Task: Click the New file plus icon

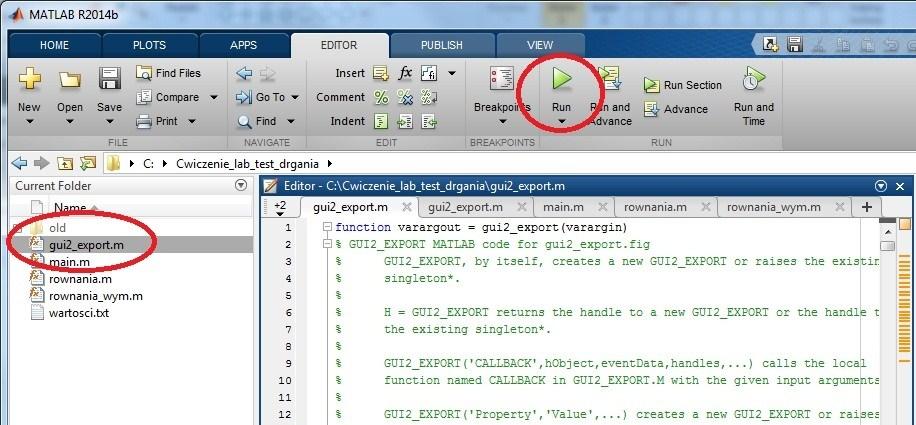Action: pos(29,78)
